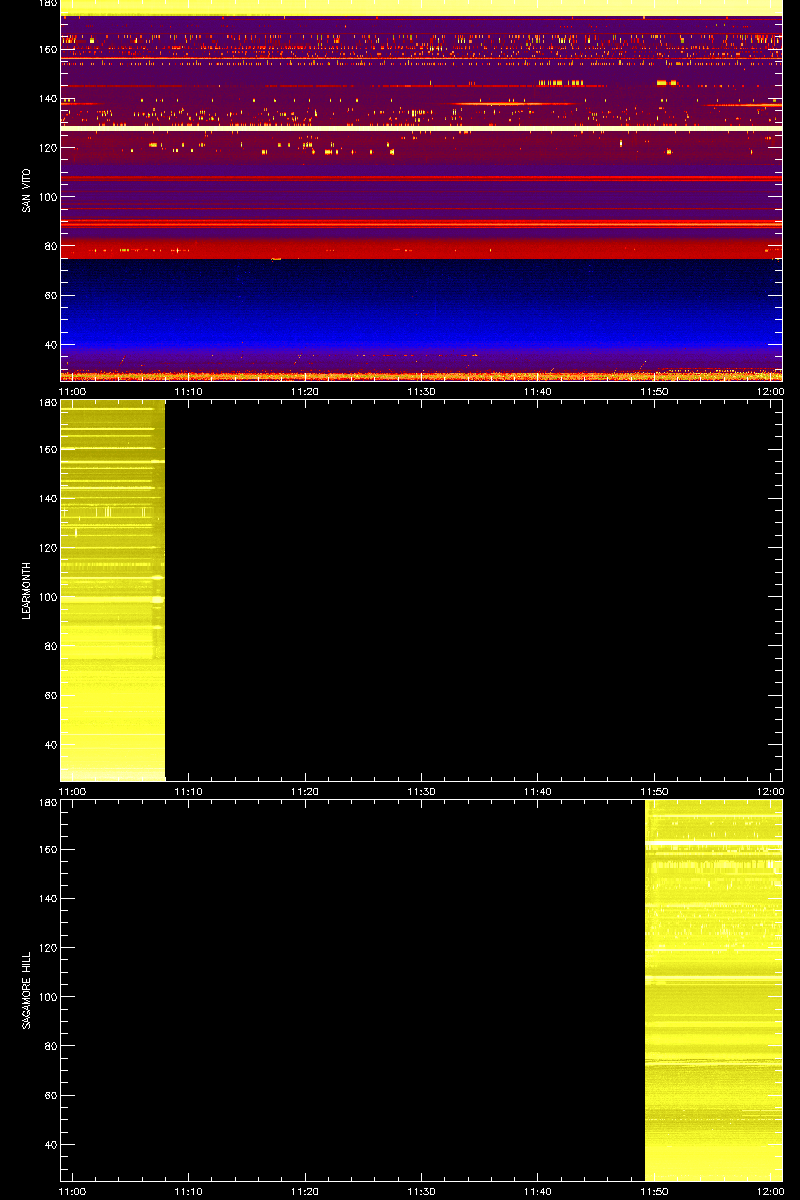Select the 180 frequency label on Learmonth axis
Image resolution: width=800 pixels, height=1200 pixels.
point(47,403)
